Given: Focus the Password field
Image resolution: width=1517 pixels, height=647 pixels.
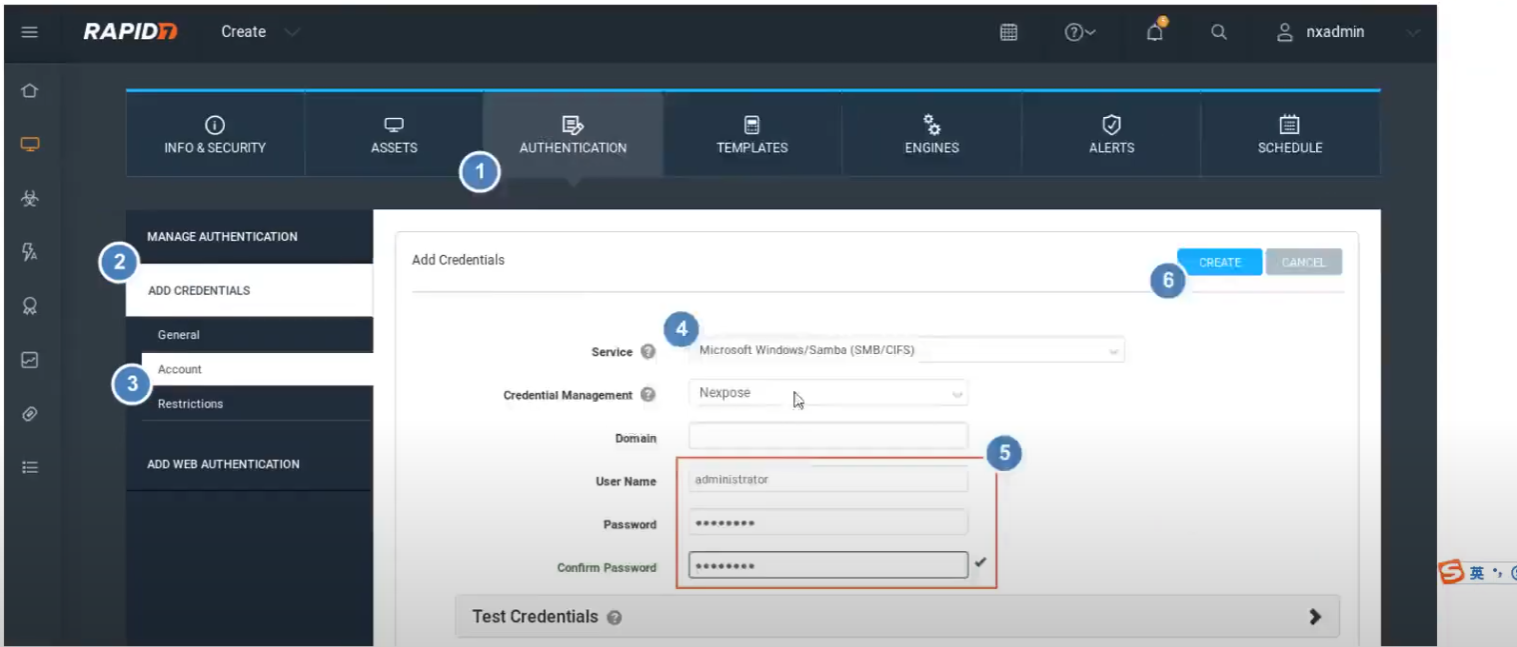Looking at the screenshot, I should click(828, 523).
